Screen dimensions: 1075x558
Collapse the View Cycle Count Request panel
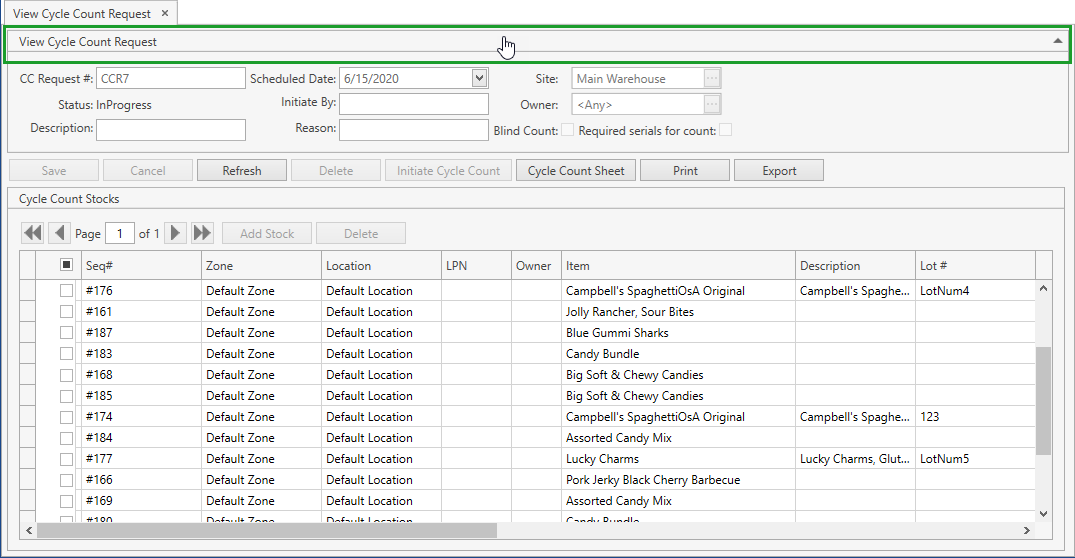click(x=1057, y=42)
